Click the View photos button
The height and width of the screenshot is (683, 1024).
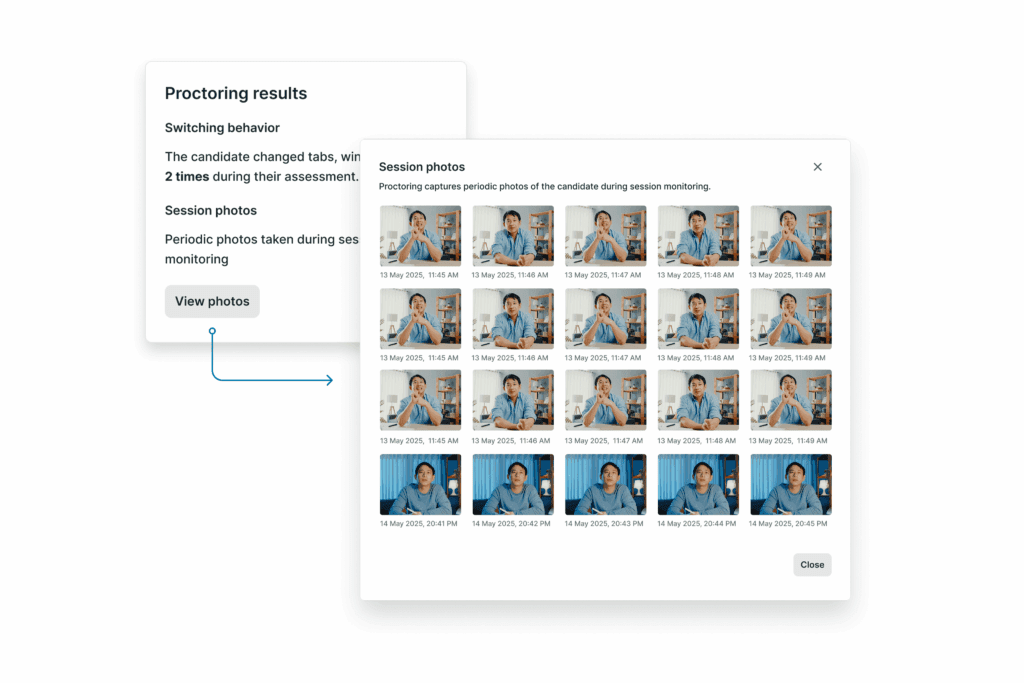(212, 302)
